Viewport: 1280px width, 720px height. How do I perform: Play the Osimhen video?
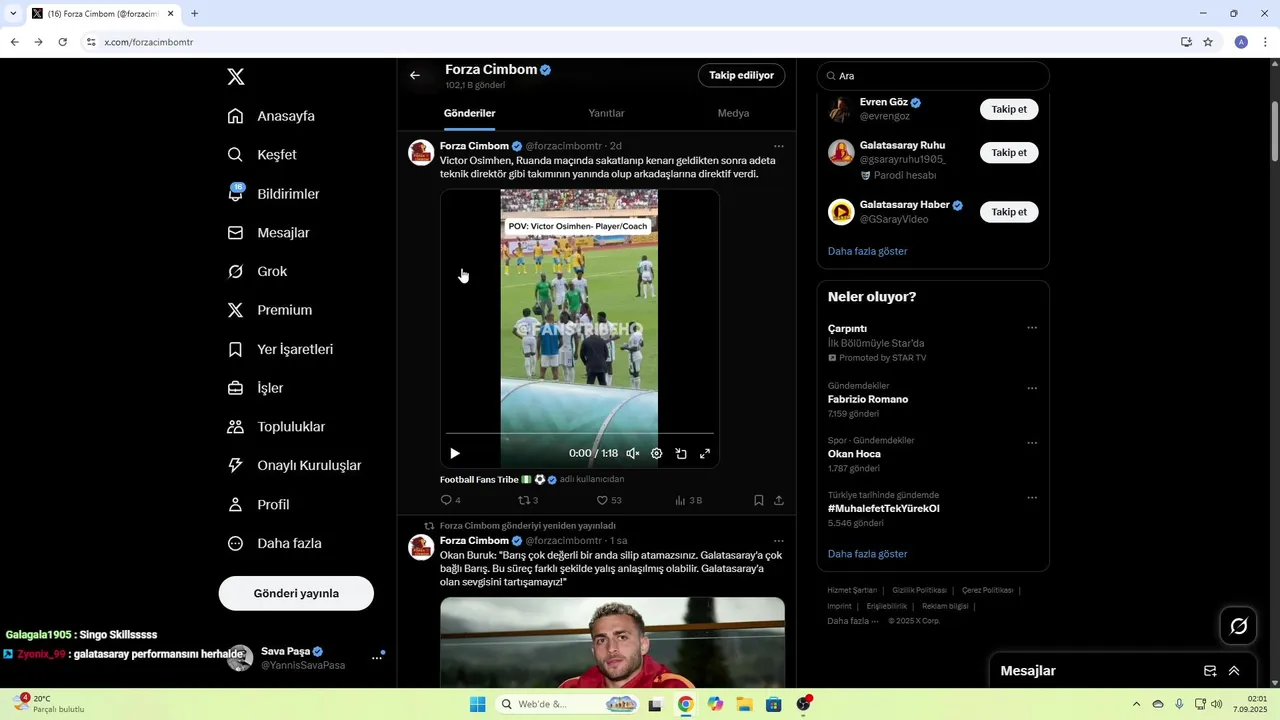(x=455, y=453)
